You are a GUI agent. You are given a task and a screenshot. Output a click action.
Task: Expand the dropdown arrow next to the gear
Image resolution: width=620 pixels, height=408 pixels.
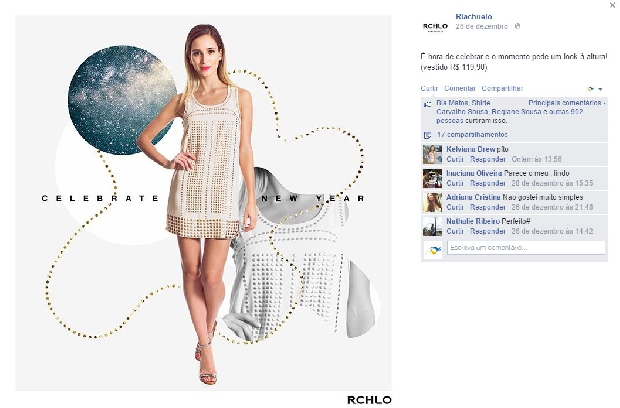pos(600,89)
